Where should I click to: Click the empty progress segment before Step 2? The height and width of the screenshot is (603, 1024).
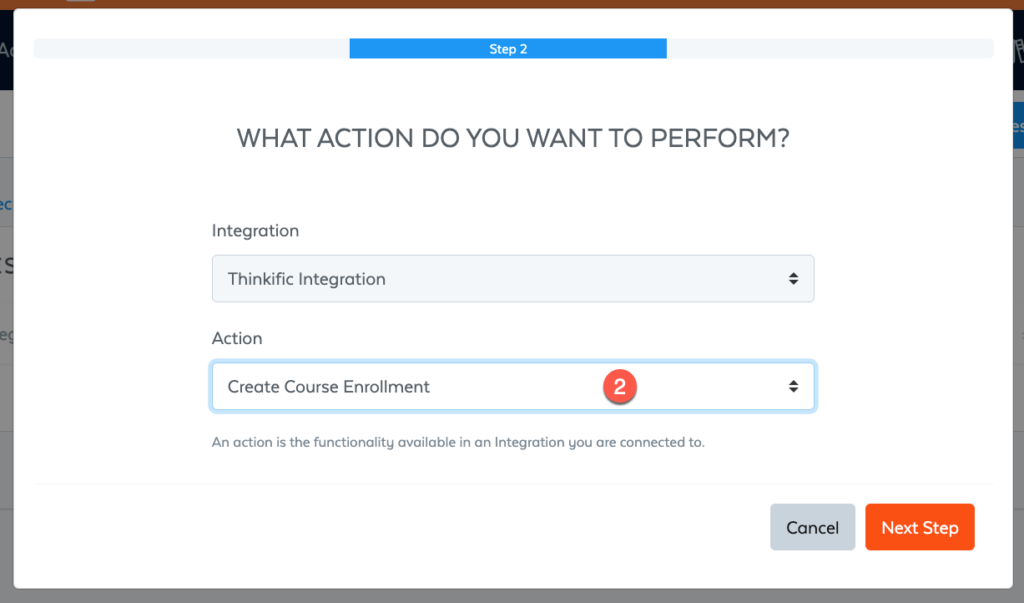coord(191,49)
